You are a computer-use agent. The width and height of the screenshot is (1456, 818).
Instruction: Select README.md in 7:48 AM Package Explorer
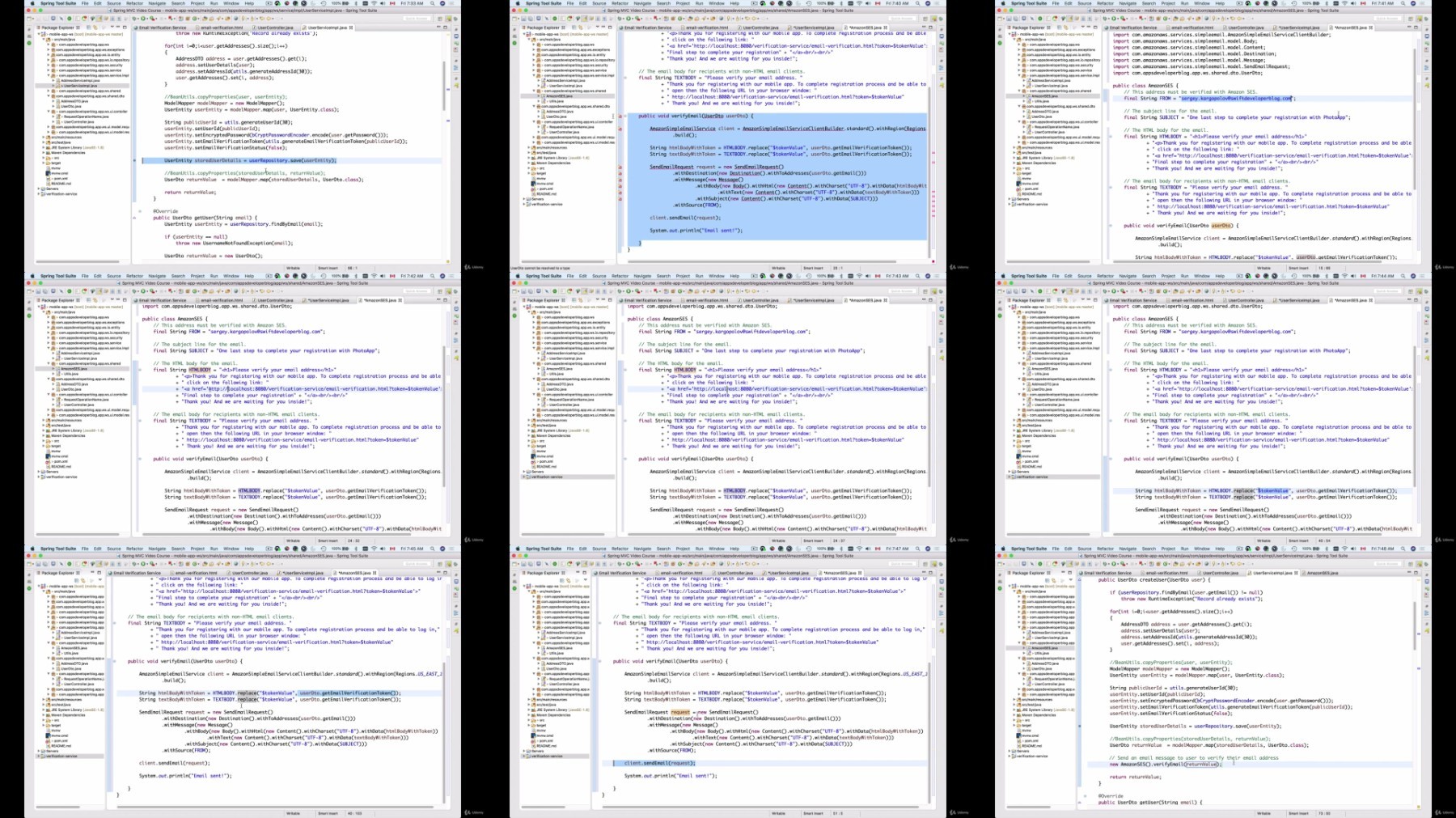[x=1031, y=746]
